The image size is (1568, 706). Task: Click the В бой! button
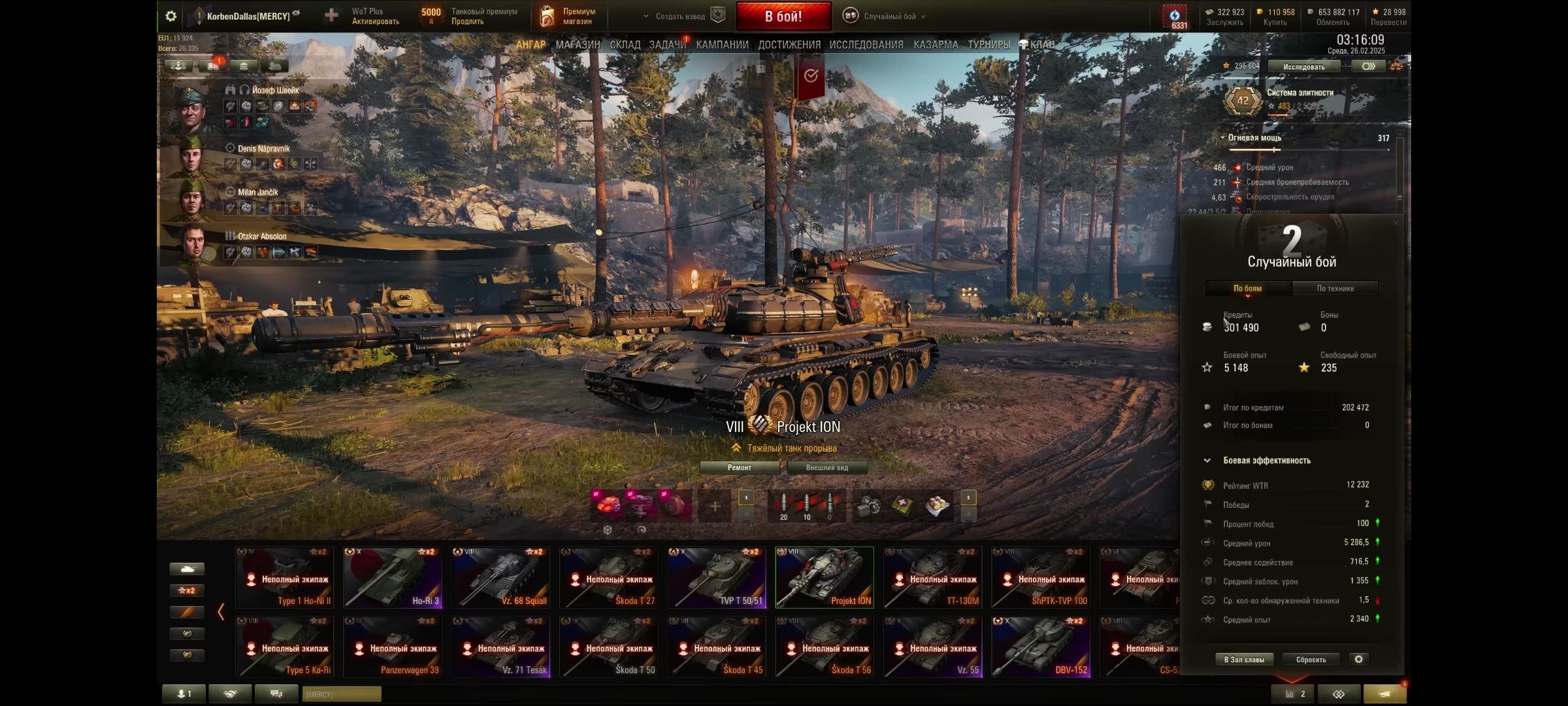click(783, 16)
